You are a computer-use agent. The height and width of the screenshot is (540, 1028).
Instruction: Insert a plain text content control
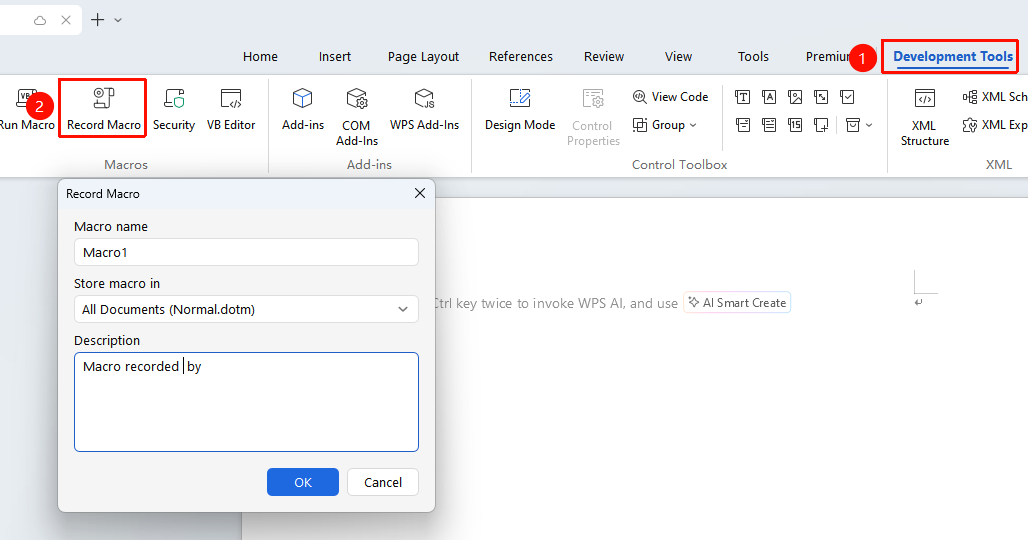(x=769, y=97)
